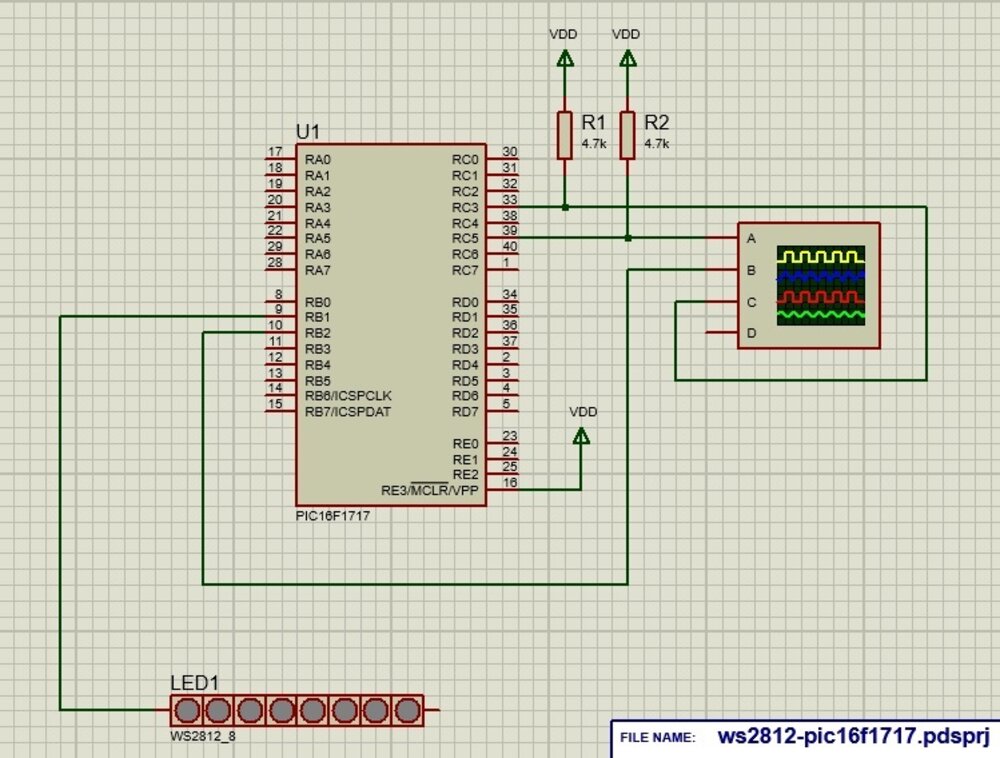Click the RB1 pin 9 on U1
This screenshot has height=758, width=1000.
(x=281, y=317)
